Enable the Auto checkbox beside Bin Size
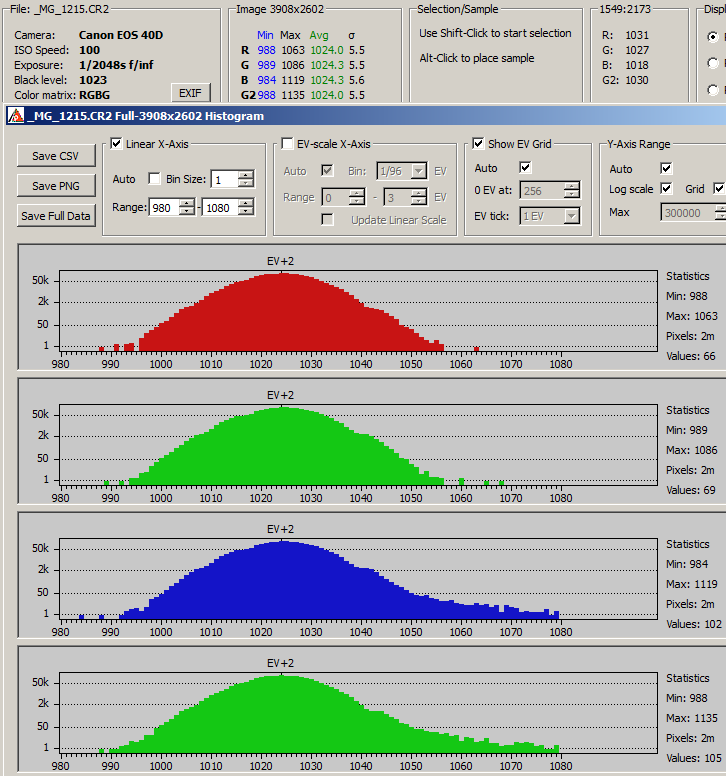The width and height of the screenshot is (726, 776). [154, 179]
